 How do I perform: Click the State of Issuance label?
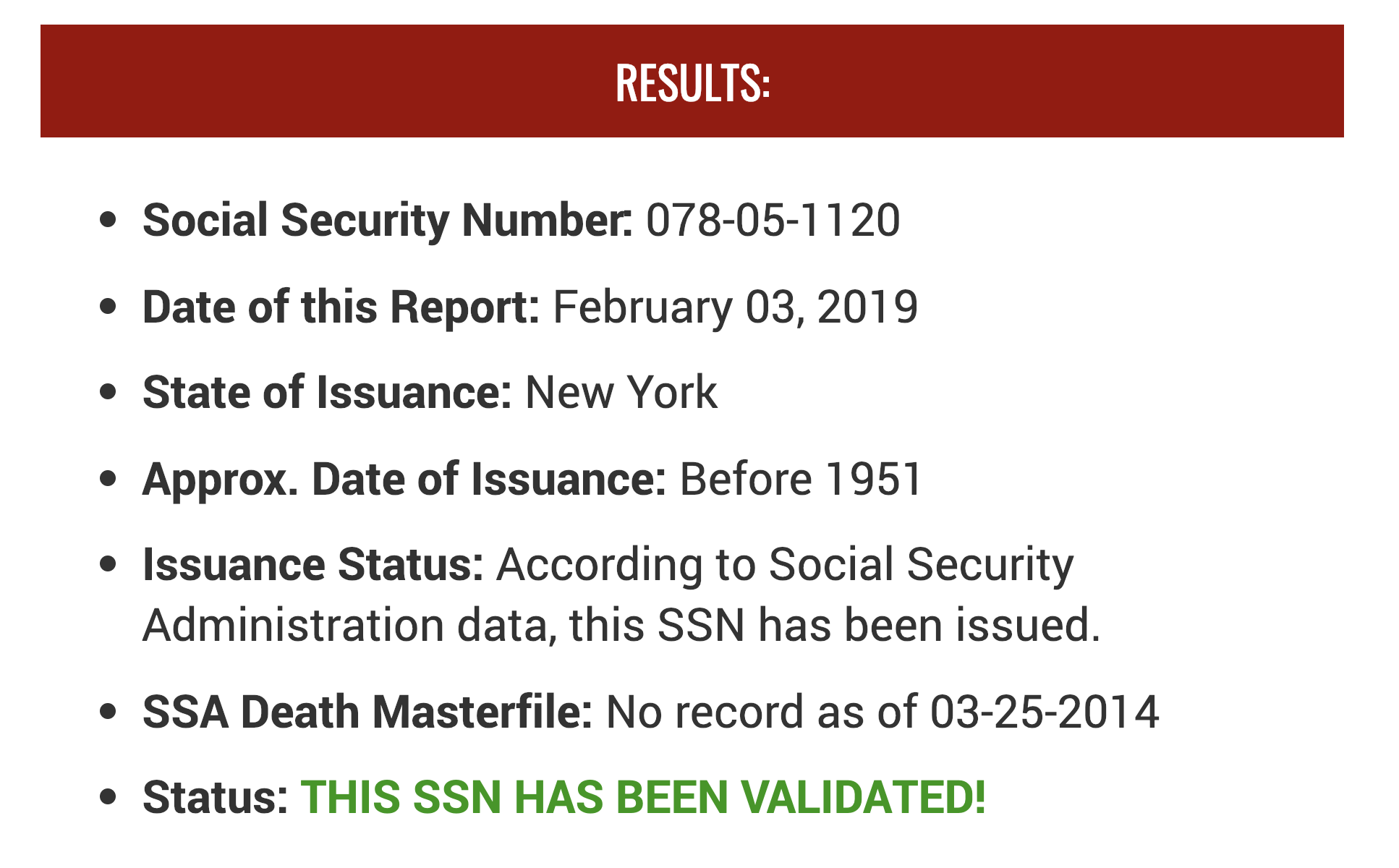pos(327,393)
